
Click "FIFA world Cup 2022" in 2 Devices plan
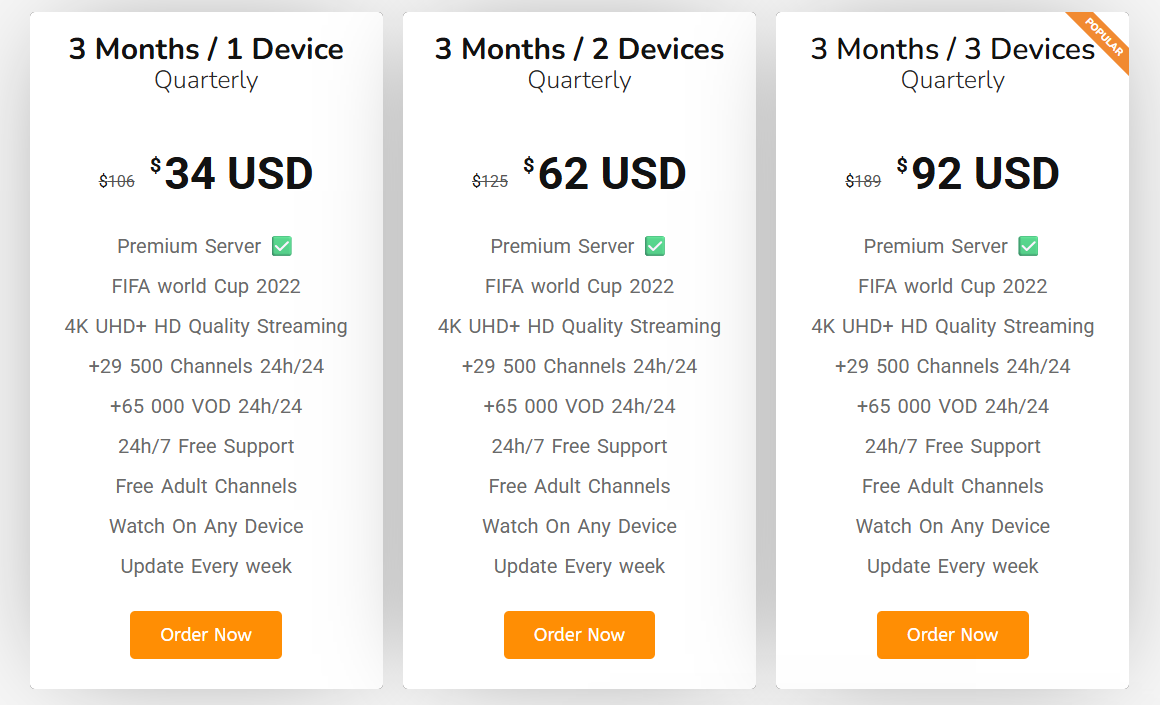[579, 286]
